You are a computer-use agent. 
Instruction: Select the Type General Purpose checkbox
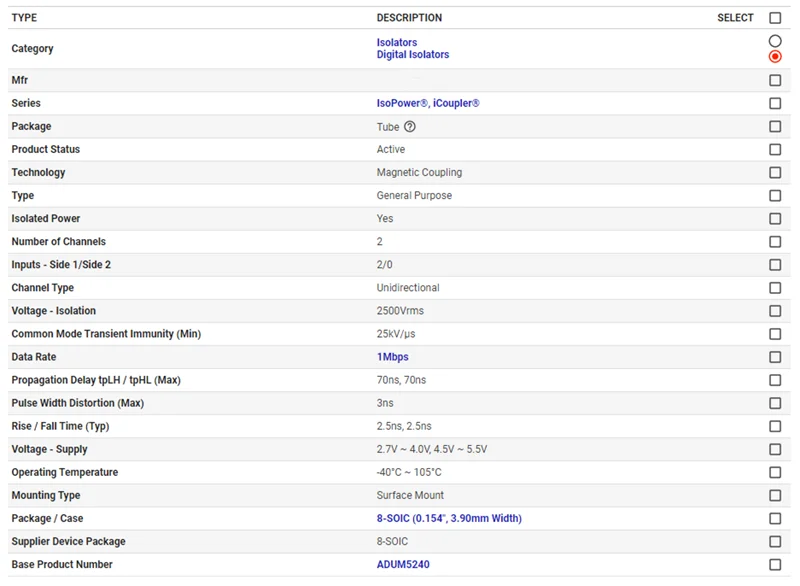tap(774, 196)
